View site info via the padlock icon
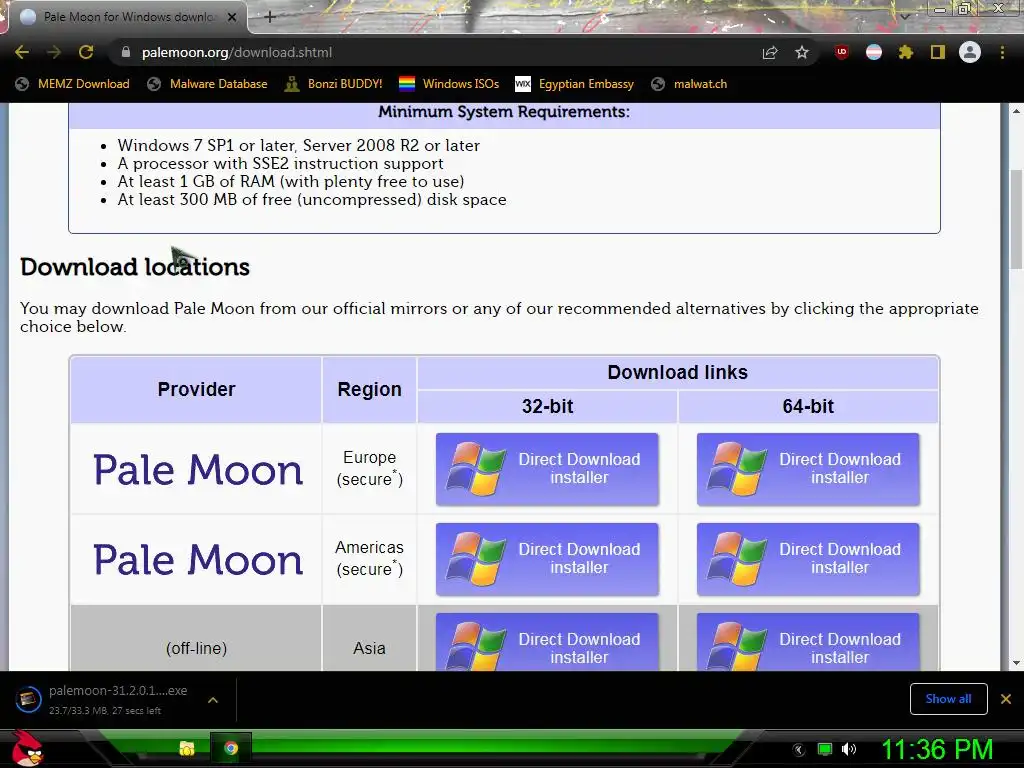The image size is (1024, 768). pos(126,52)
